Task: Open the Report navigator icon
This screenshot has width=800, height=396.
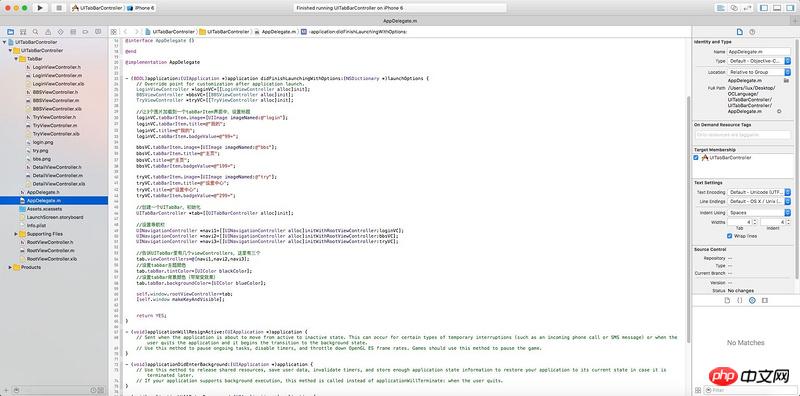Action: 97,32
